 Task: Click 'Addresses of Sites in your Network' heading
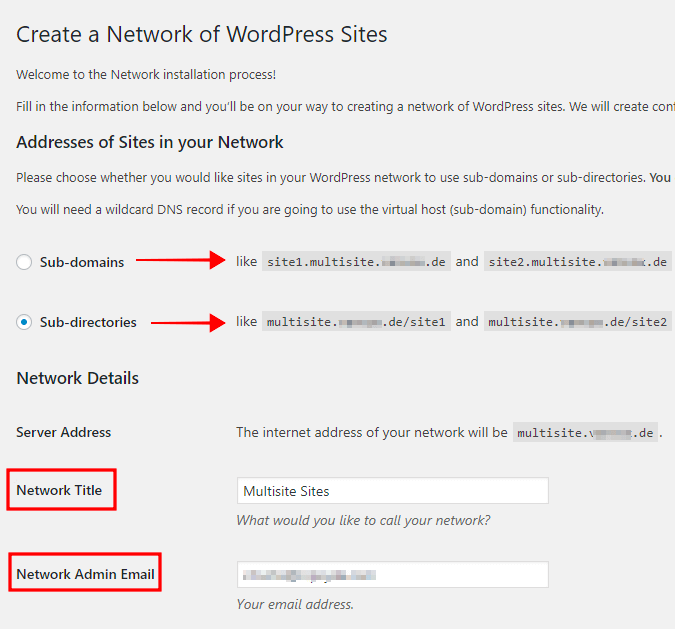150,143
